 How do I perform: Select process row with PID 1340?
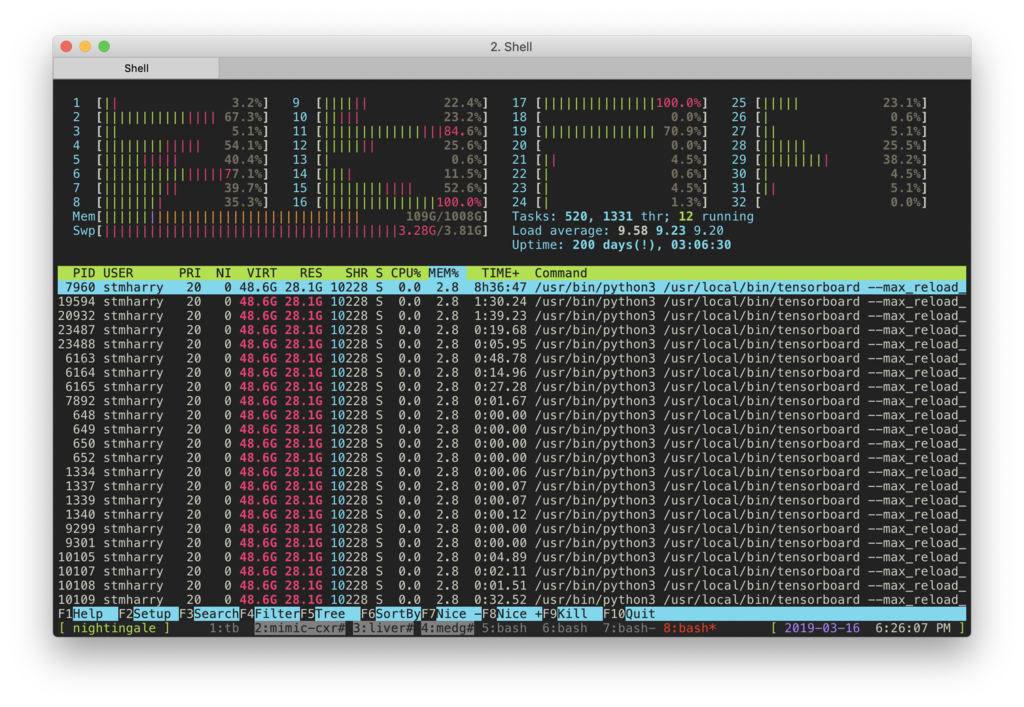(511, 514)
